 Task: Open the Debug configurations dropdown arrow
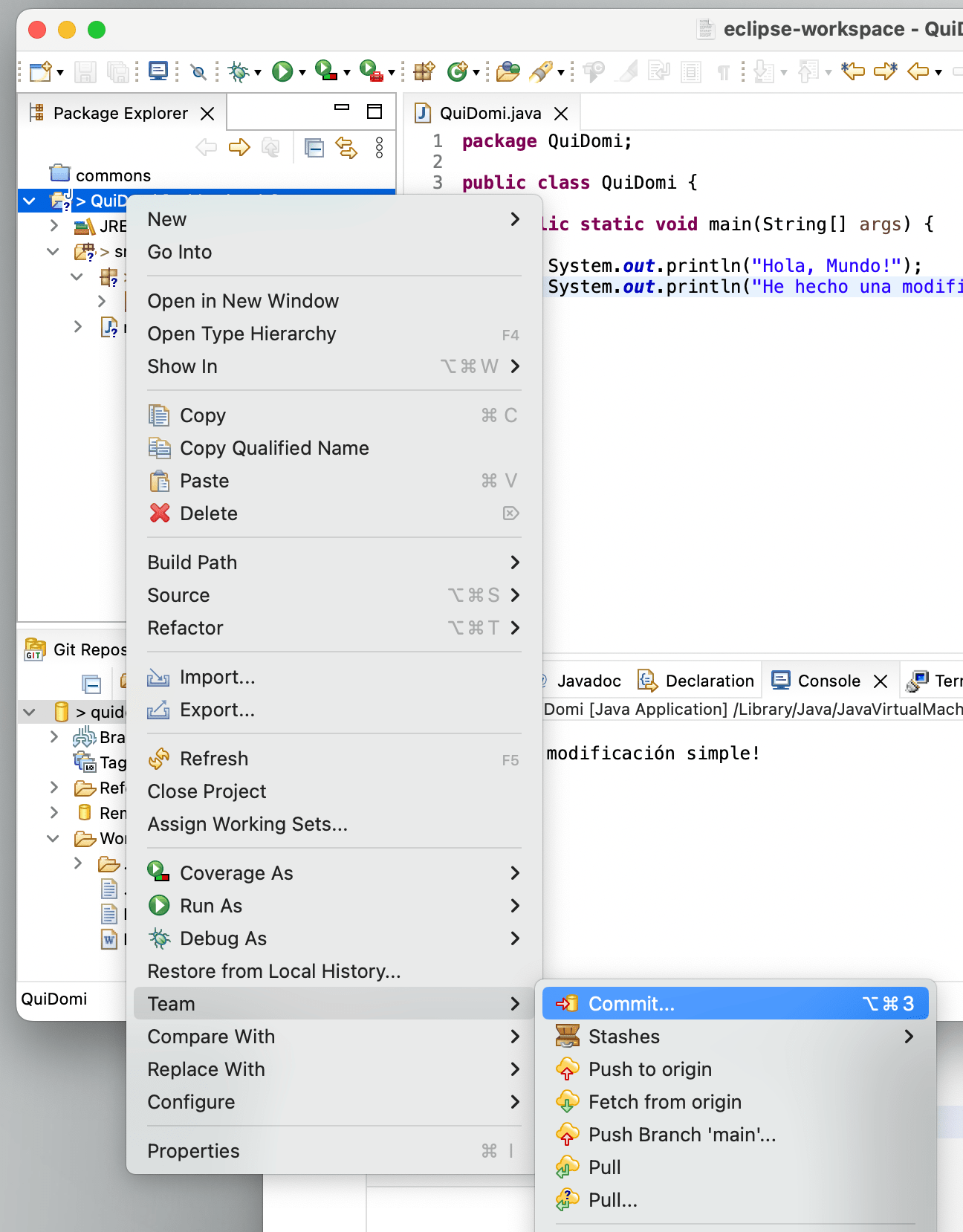click(258, 73)
